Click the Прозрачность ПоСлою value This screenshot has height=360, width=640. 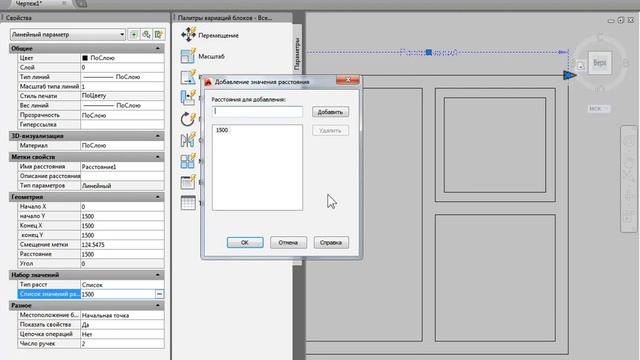122,115
